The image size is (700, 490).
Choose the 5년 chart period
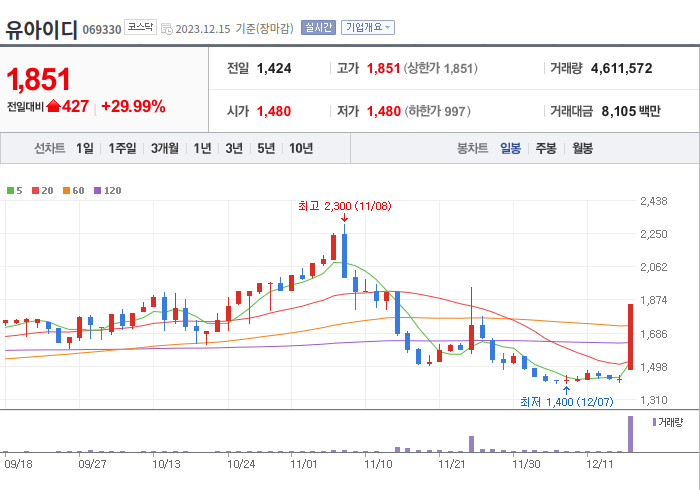point(266,148)
